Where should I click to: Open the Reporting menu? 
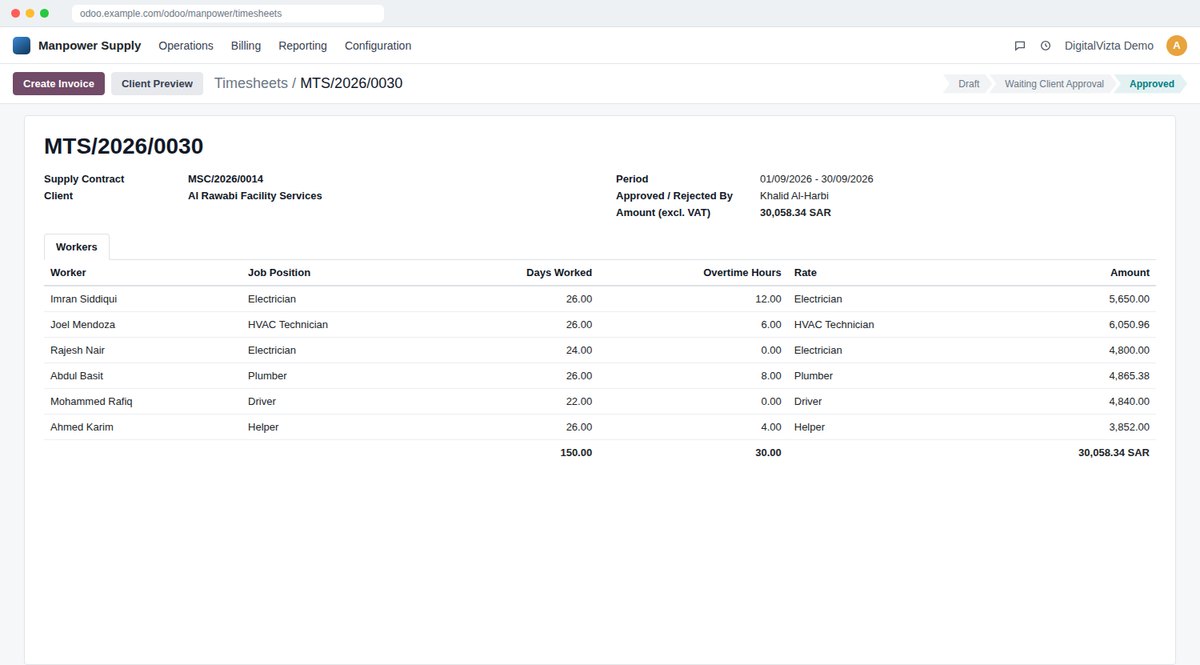(x=303, y=46)
